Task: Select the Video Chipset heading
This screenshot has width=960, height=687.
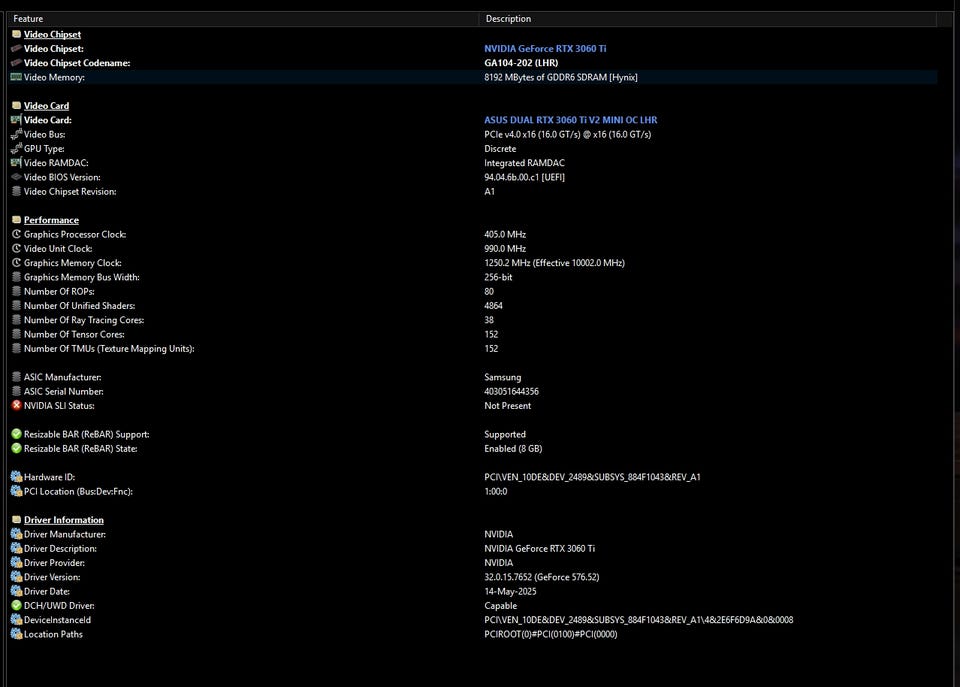Action: 52,34
